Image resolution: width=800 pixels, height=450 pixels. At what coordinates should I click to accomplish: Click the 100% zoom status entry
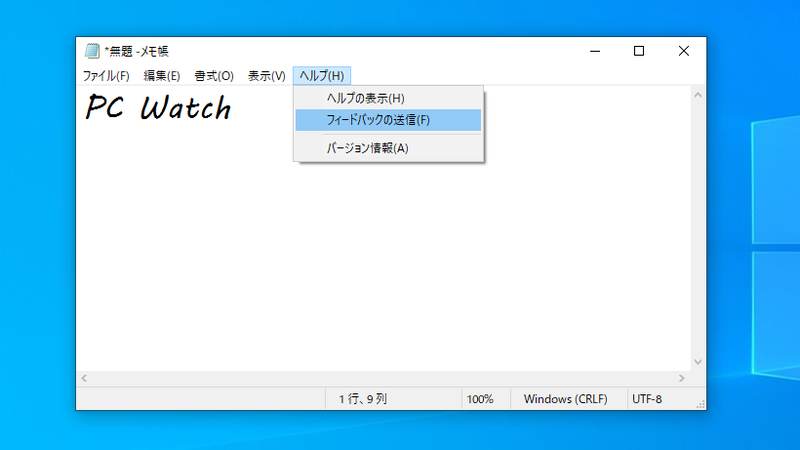pos(480,399)
